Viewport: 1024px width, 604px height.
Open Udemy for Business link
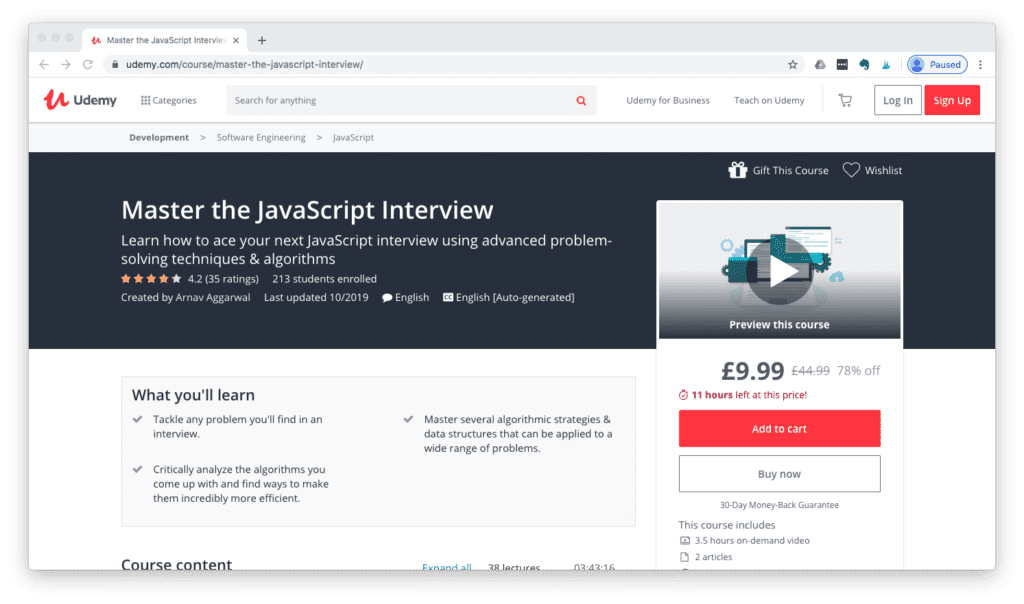pyautogui.click(x=667, y=101)
